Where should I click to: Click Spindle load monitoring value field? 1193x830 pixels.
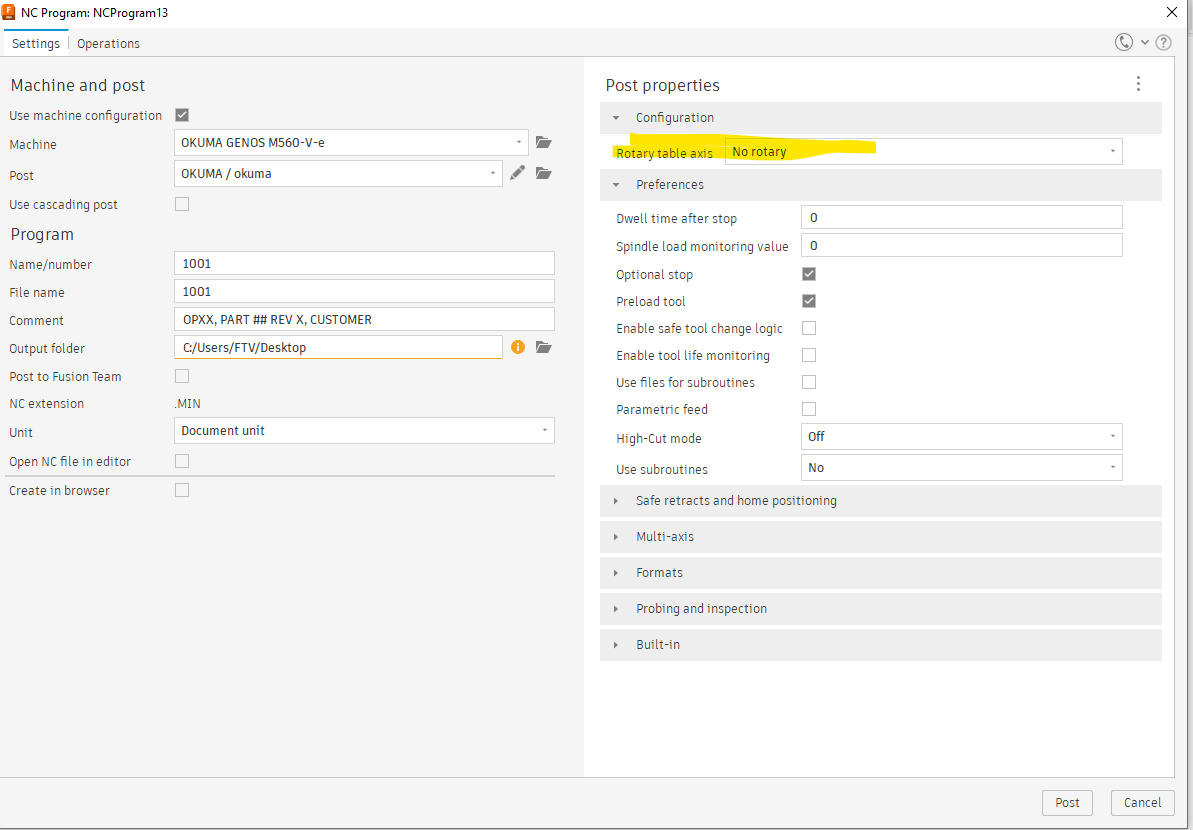click(961, 246)
